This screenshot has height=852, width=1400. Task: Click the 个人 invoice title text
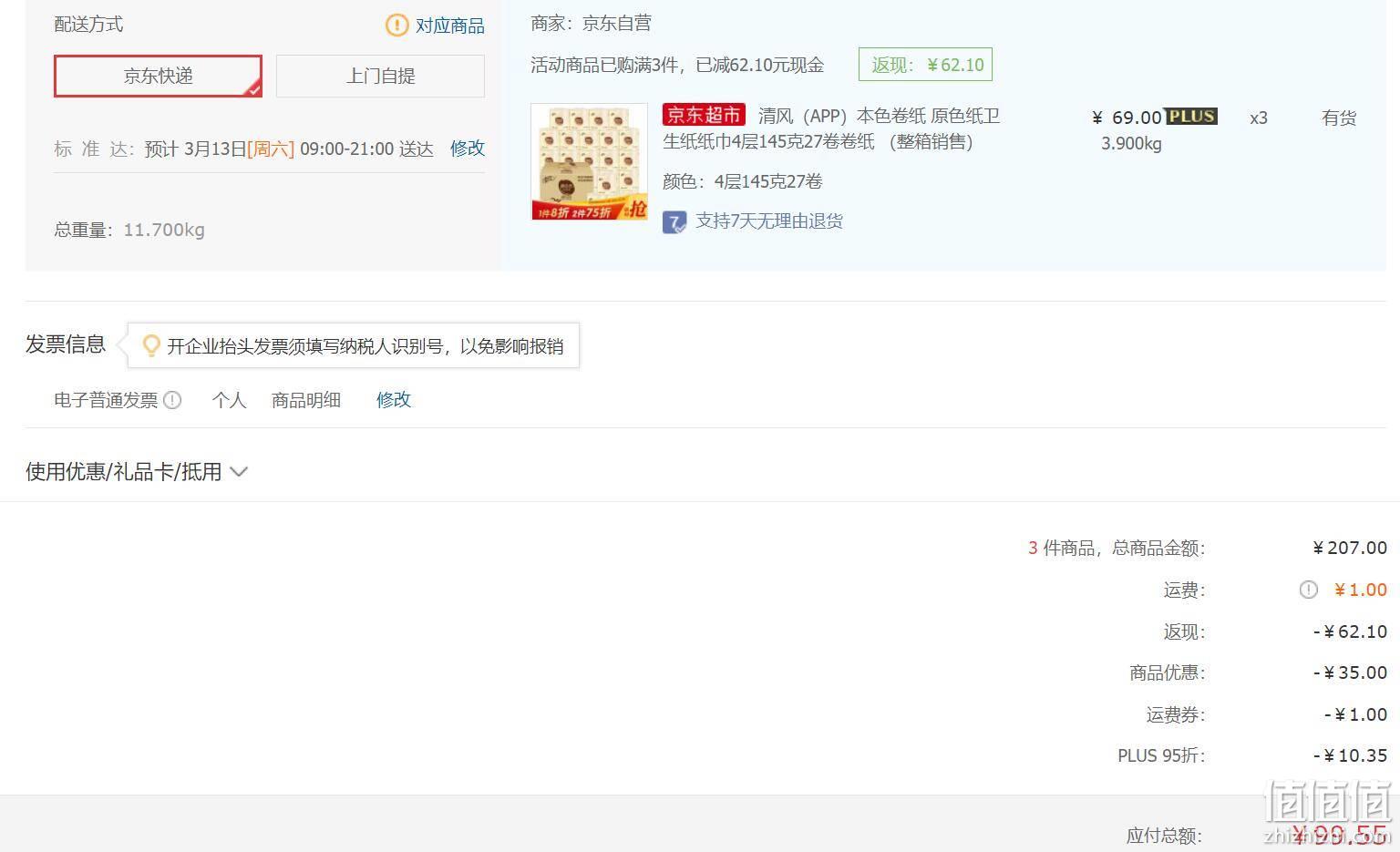click(229, 400)
